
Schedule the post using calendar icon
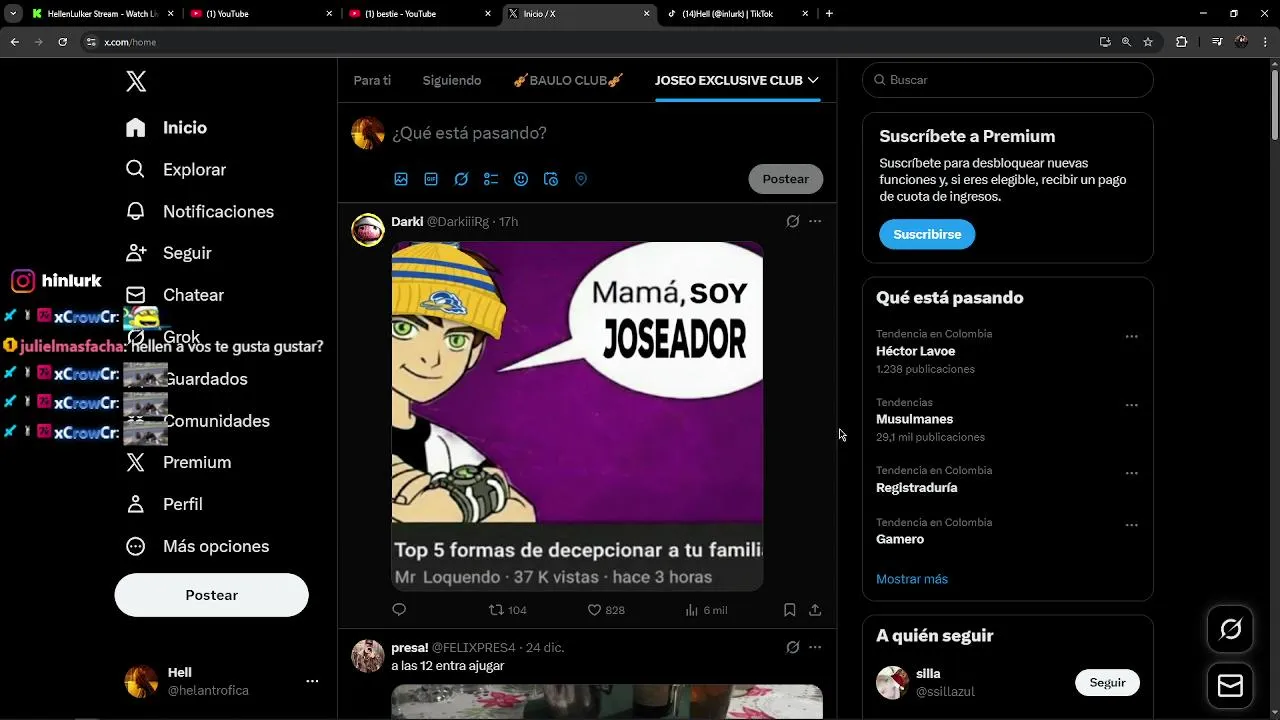551,179
